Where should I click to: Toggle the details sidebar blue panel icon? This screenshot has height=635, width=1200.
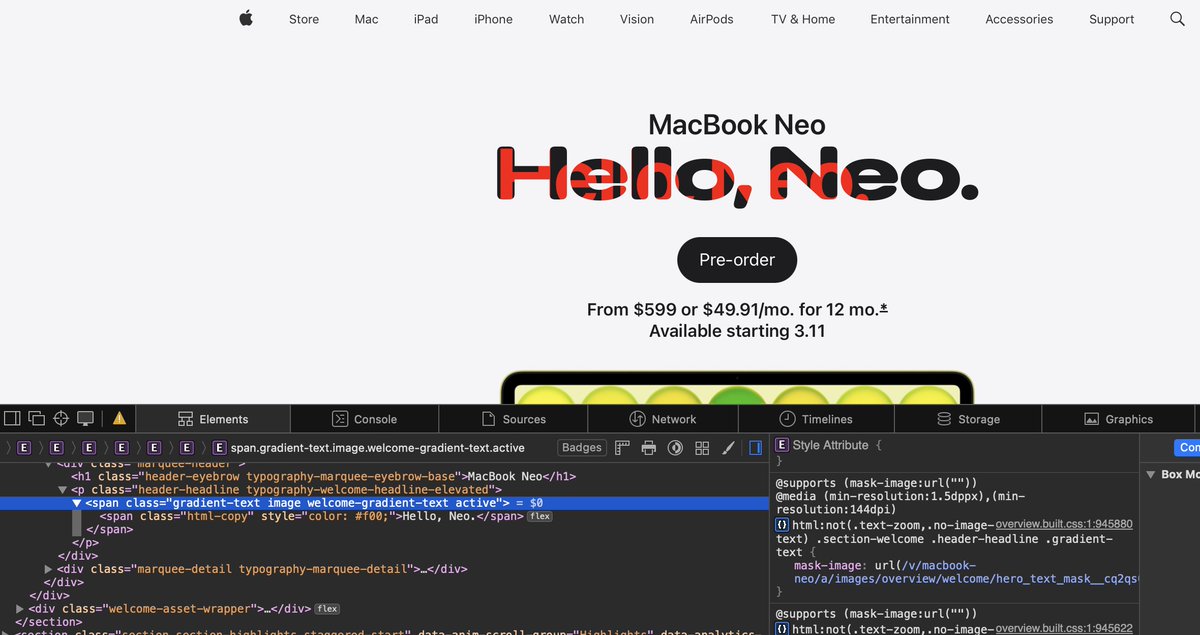coord(755,447)
